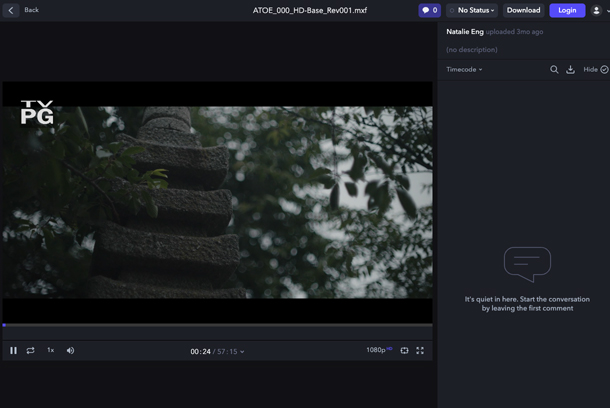
Task: Search comments with magnifier icon
Action: (554, 70)
